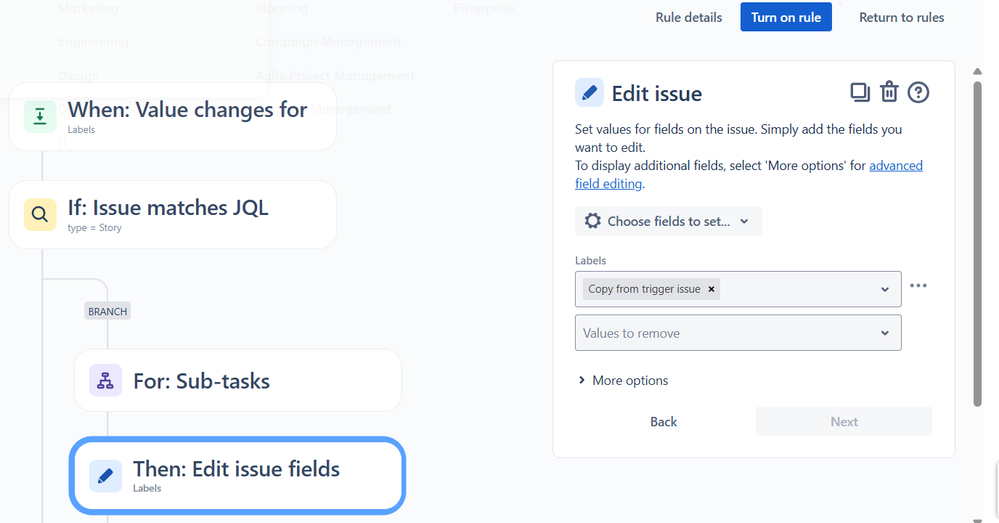This screenshot has height=523, width=999.
Task: Open Rule details
Action: (689, 17)
